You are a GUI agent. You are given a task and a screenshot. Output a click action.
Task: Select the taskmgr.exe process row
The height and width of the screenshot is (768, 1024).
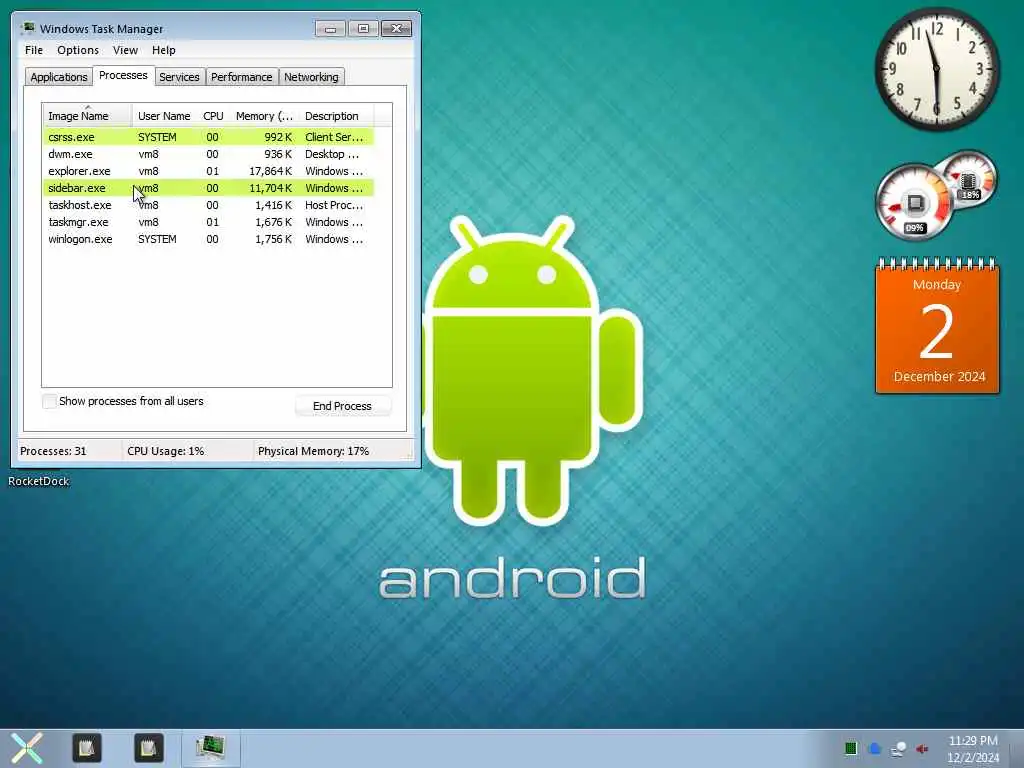pyautogui.click(x=208, y=222)
